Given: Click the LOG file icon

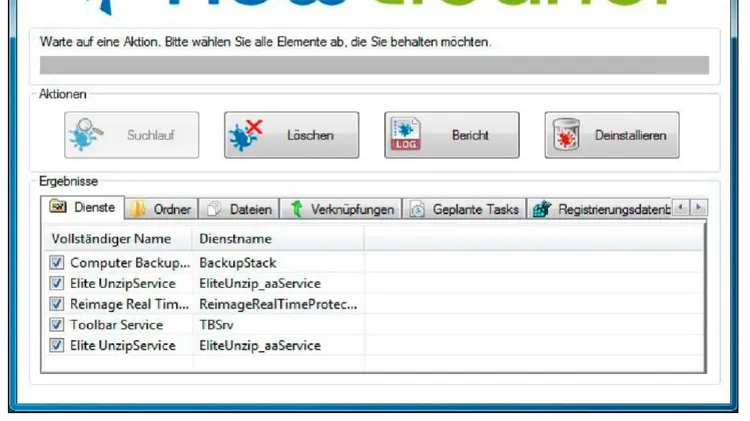Looking at the screenshot, I should 406,134.
